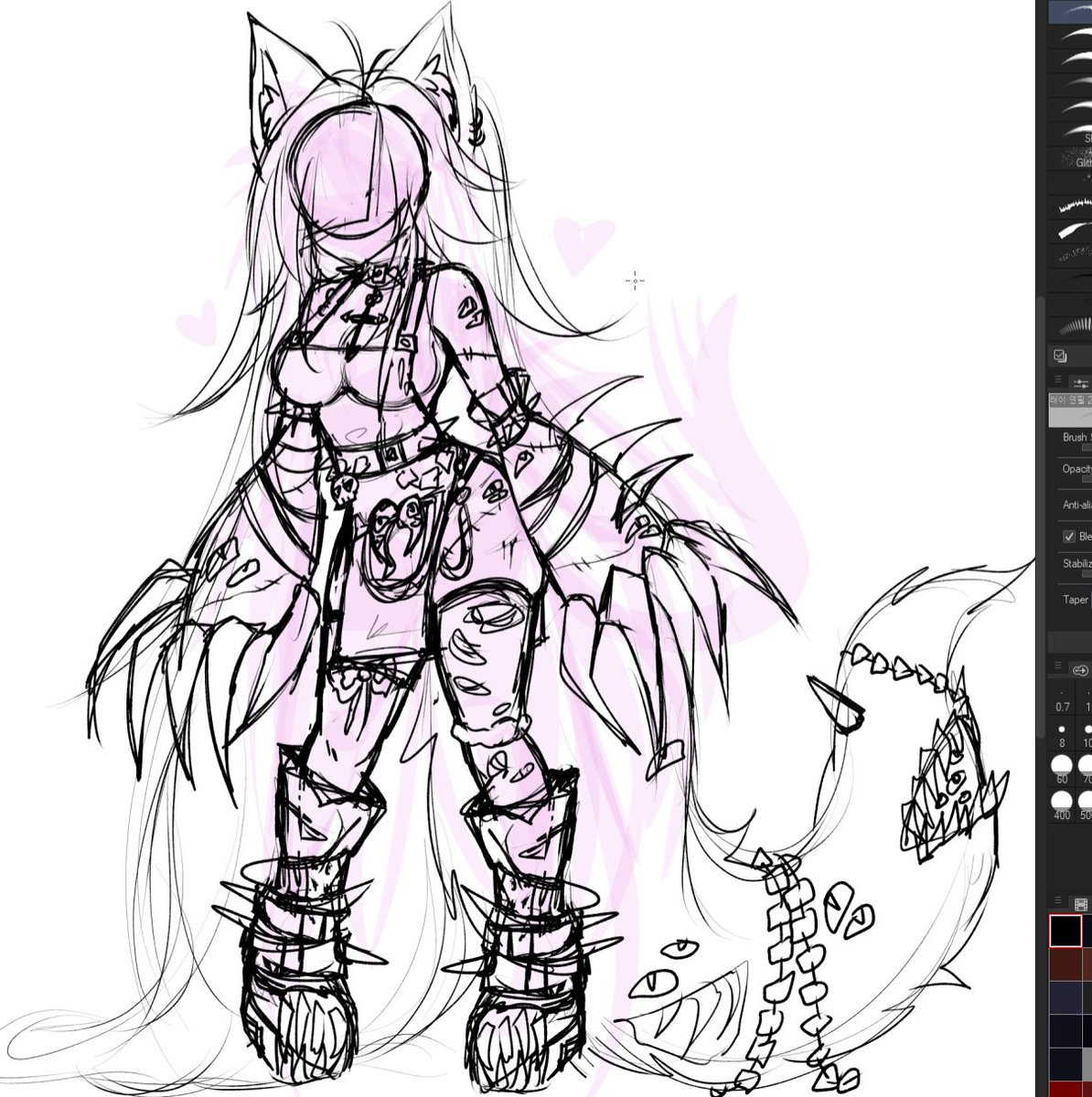The height and width of the screenshot is (1097, 1092).
Task: Pick the dark navy blue color swatch
Action: [x=1065, y=997]
